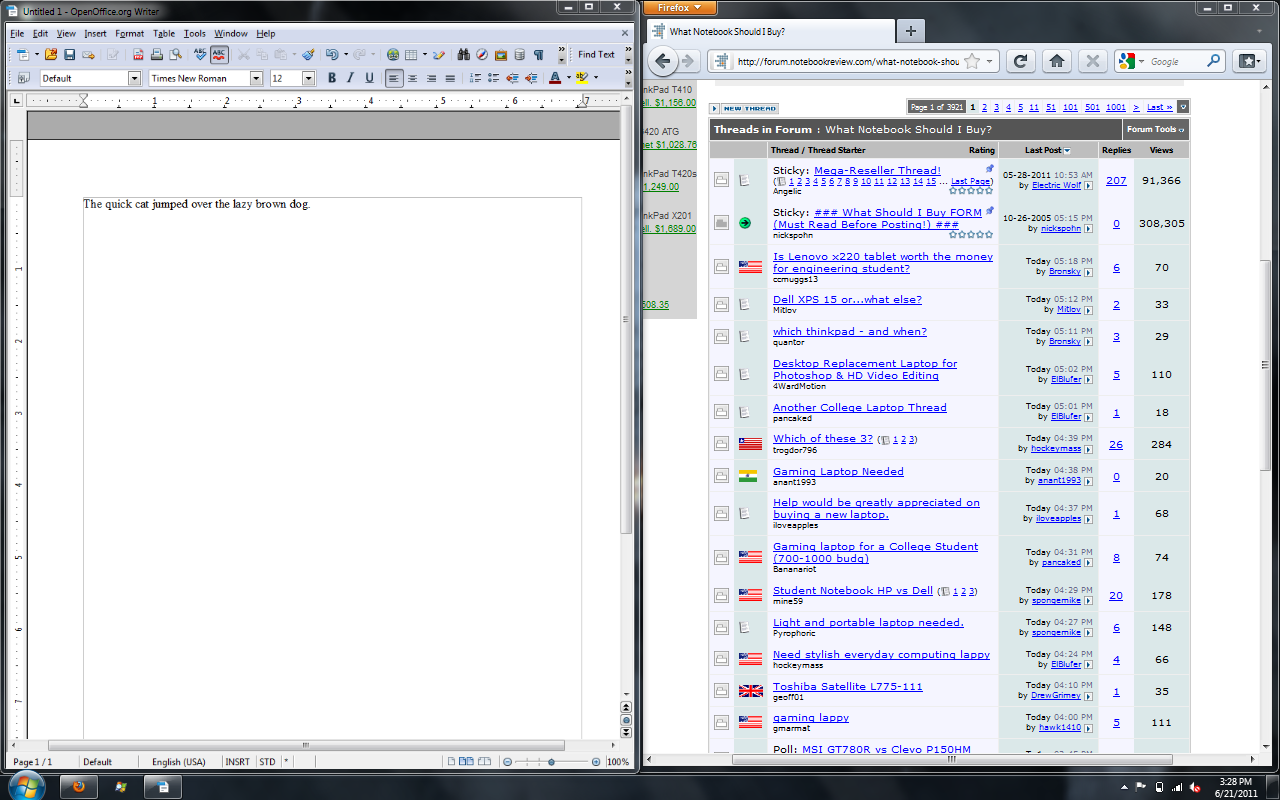This screenshot has width=1280, height=800.
Task: Toggle Underline formatting
Action: click(x=369, y=78)
